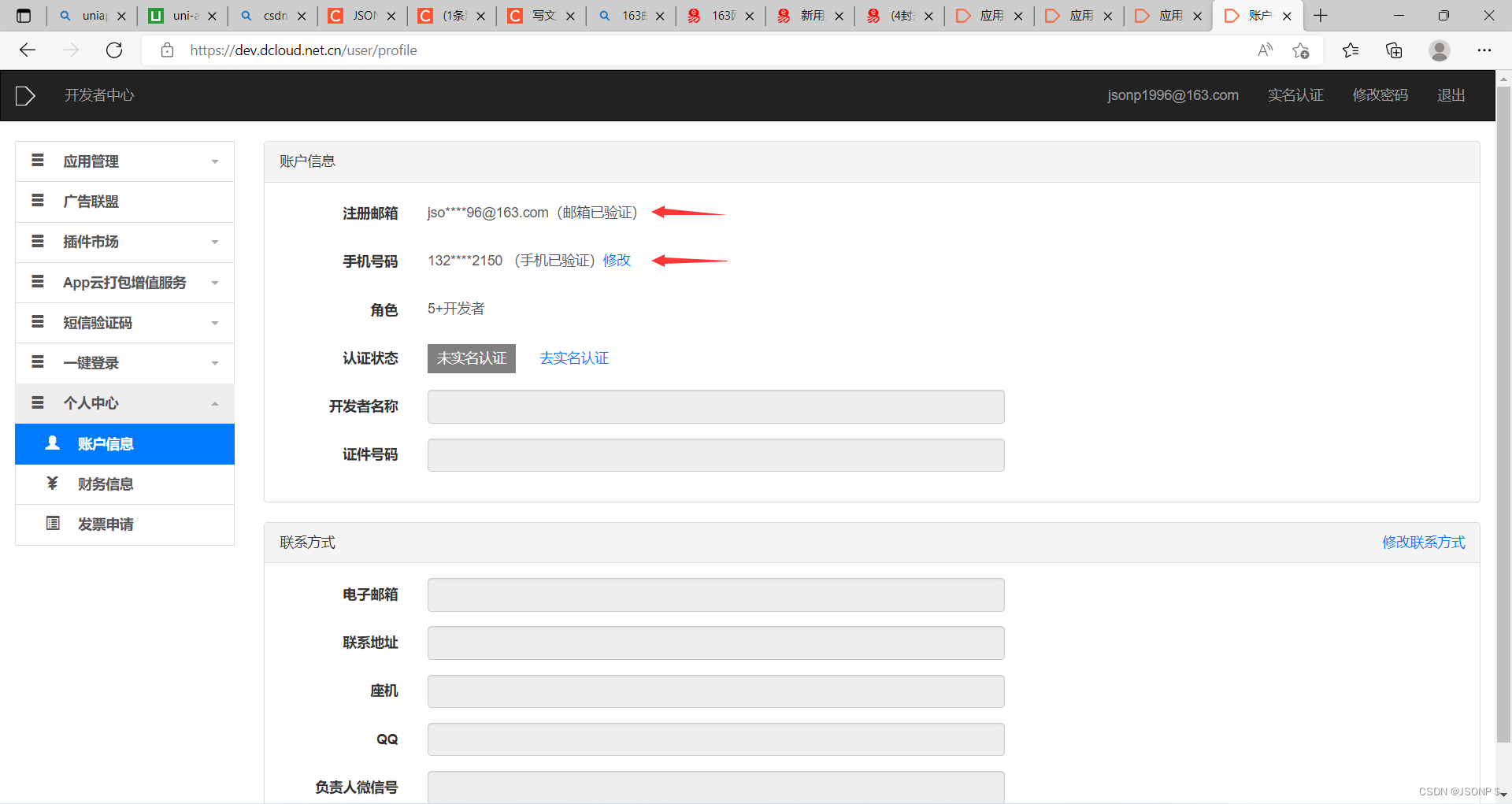Click the 一键登录 hamburger icon
Image resolution: width=1512 pixels, height=804 pixels.
click(37, 362)
